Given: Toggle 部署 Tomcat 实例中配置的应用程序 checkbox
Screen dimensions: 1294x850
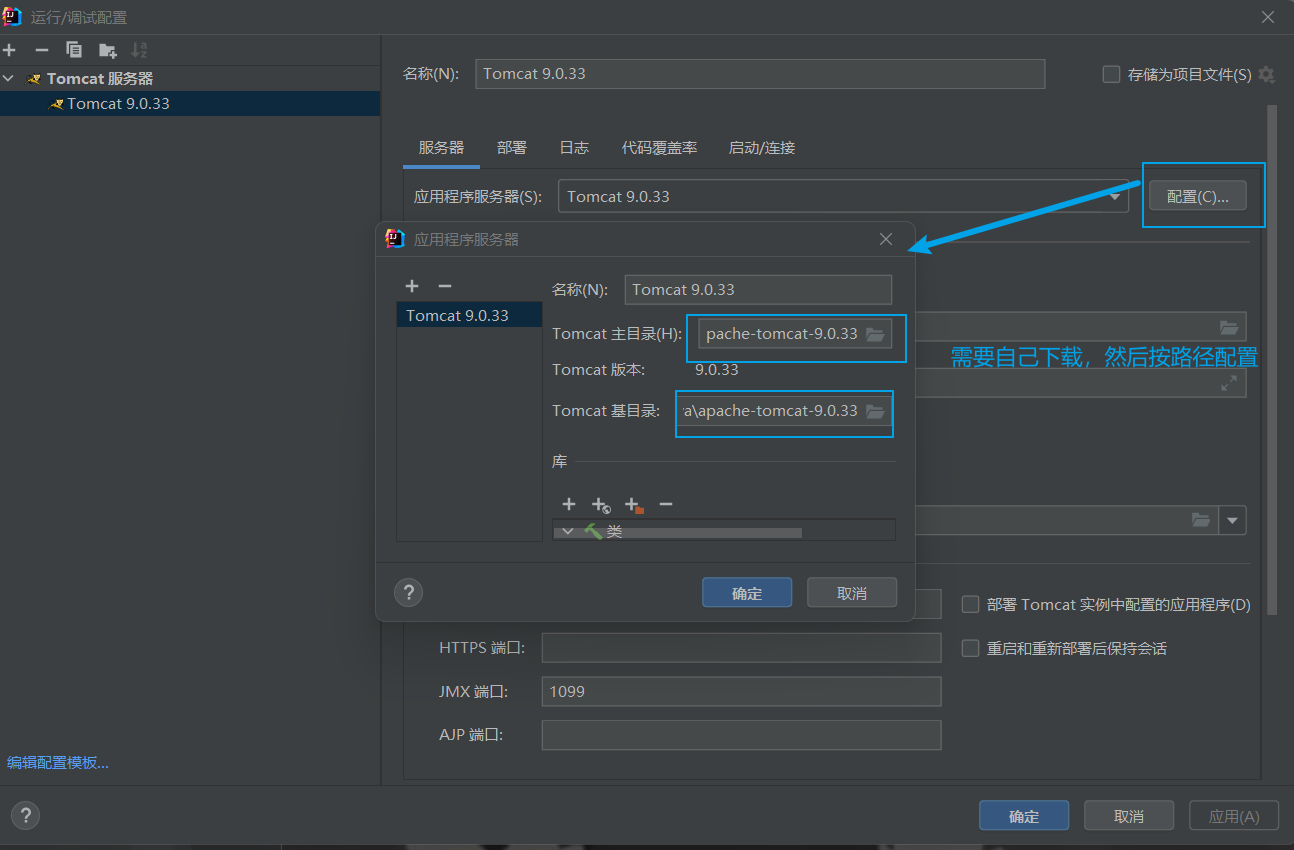Looking at the screenshot, I should click(970, 604).
